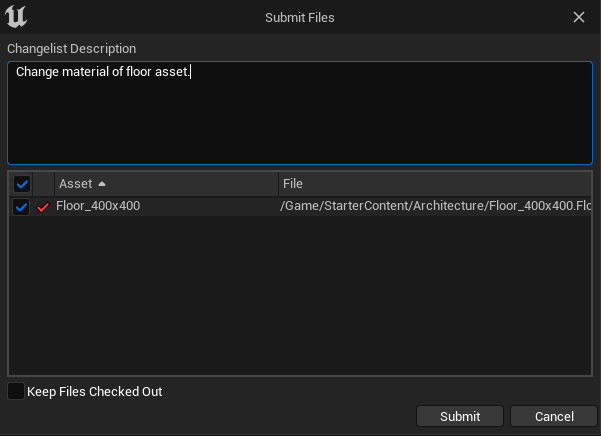Enable Keep Files Checked Out checkbox
Image resolution: width=601 pixels, height=436 pixels.
pos(16,391)
